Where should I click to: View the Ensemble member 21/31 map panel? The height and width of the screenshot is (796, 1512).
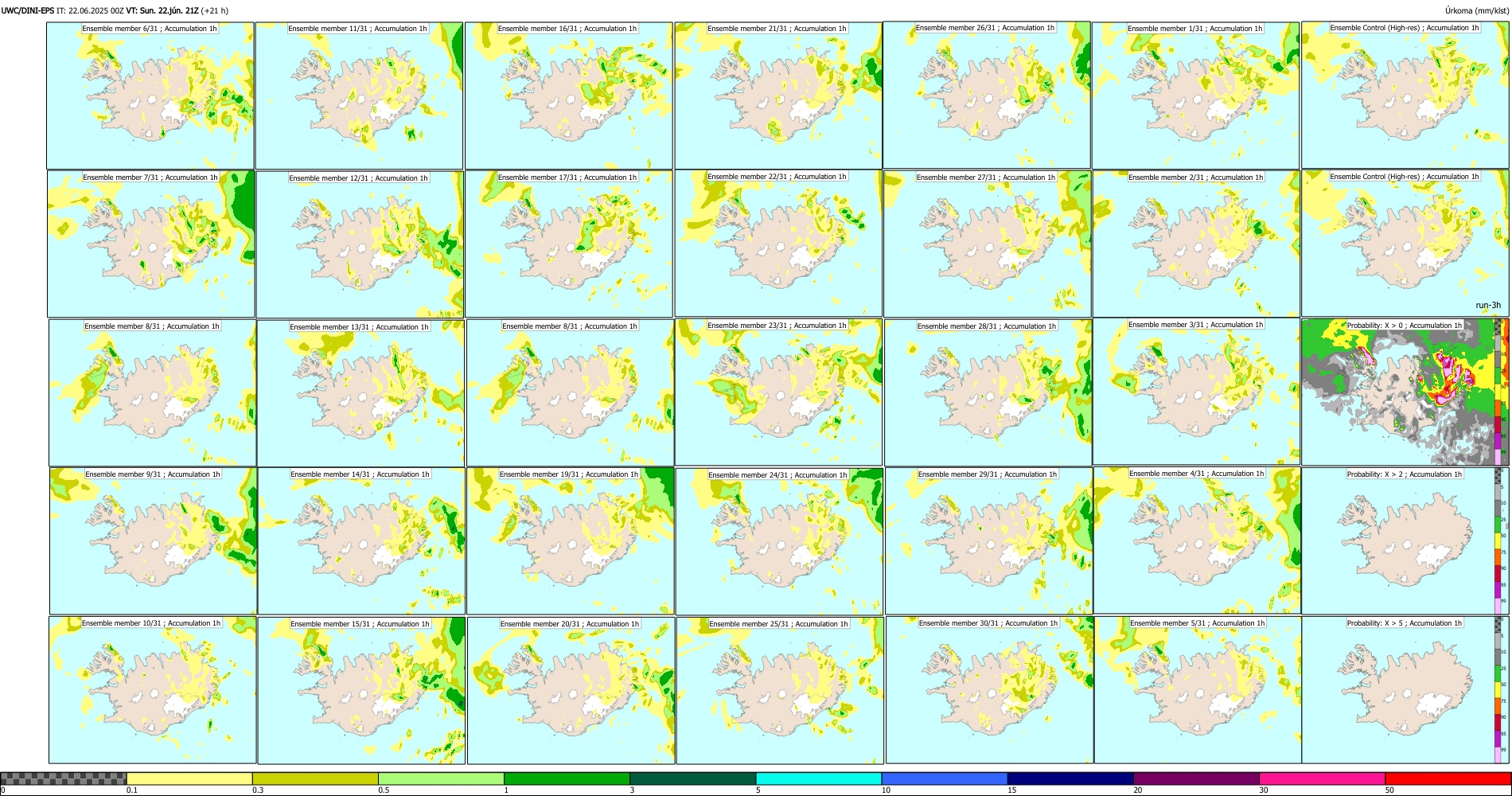click(x=778, y=96)
